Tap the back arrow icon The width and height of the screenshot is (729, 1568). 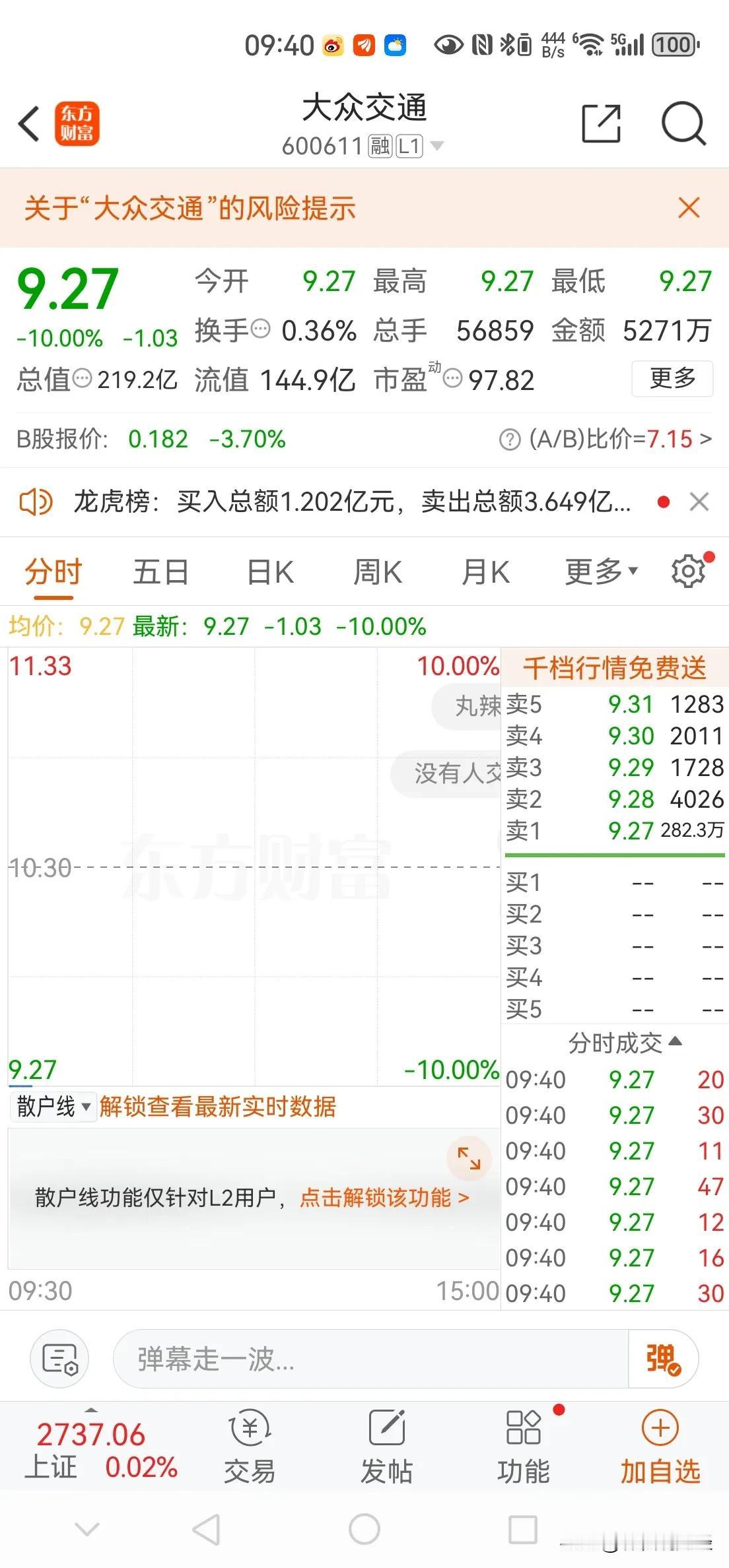pos(30,123)
